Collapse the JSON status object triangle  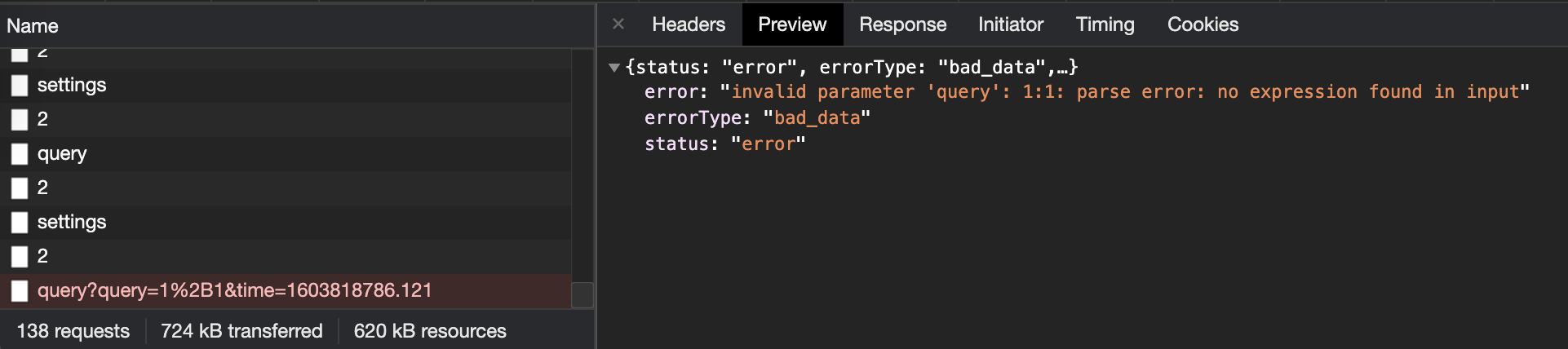click(x=614, y=68)
